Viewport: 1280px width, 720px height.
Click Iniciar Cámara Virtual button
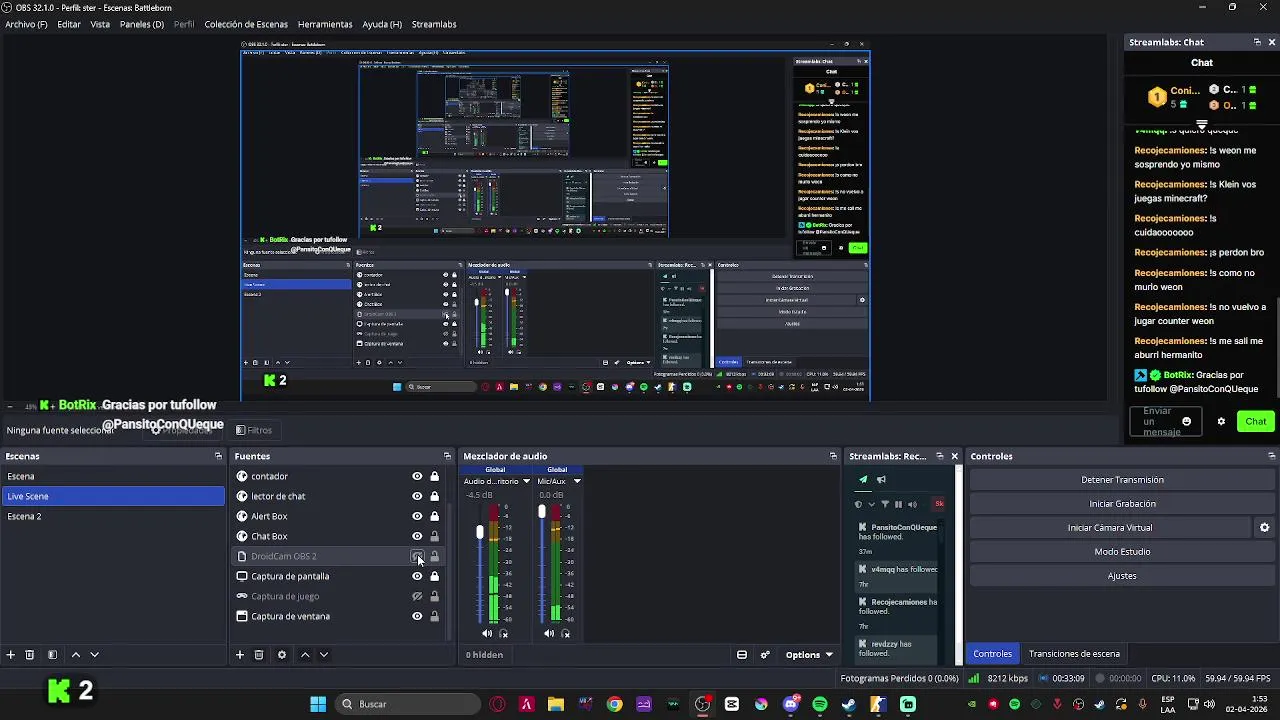click(x=1110, y=528)
